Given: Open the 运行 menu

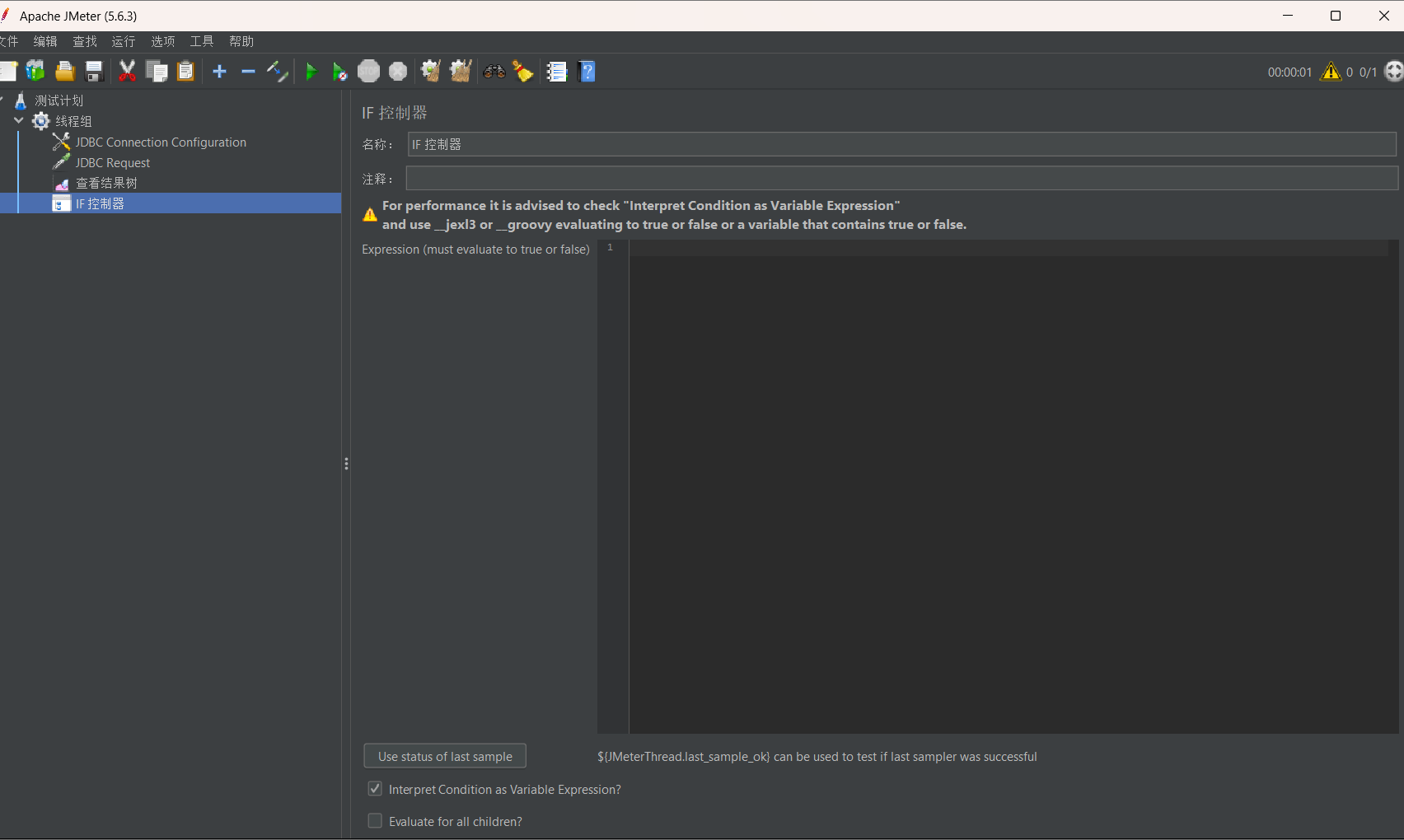Looking at the screenshot, I should (x=124, y=41).
